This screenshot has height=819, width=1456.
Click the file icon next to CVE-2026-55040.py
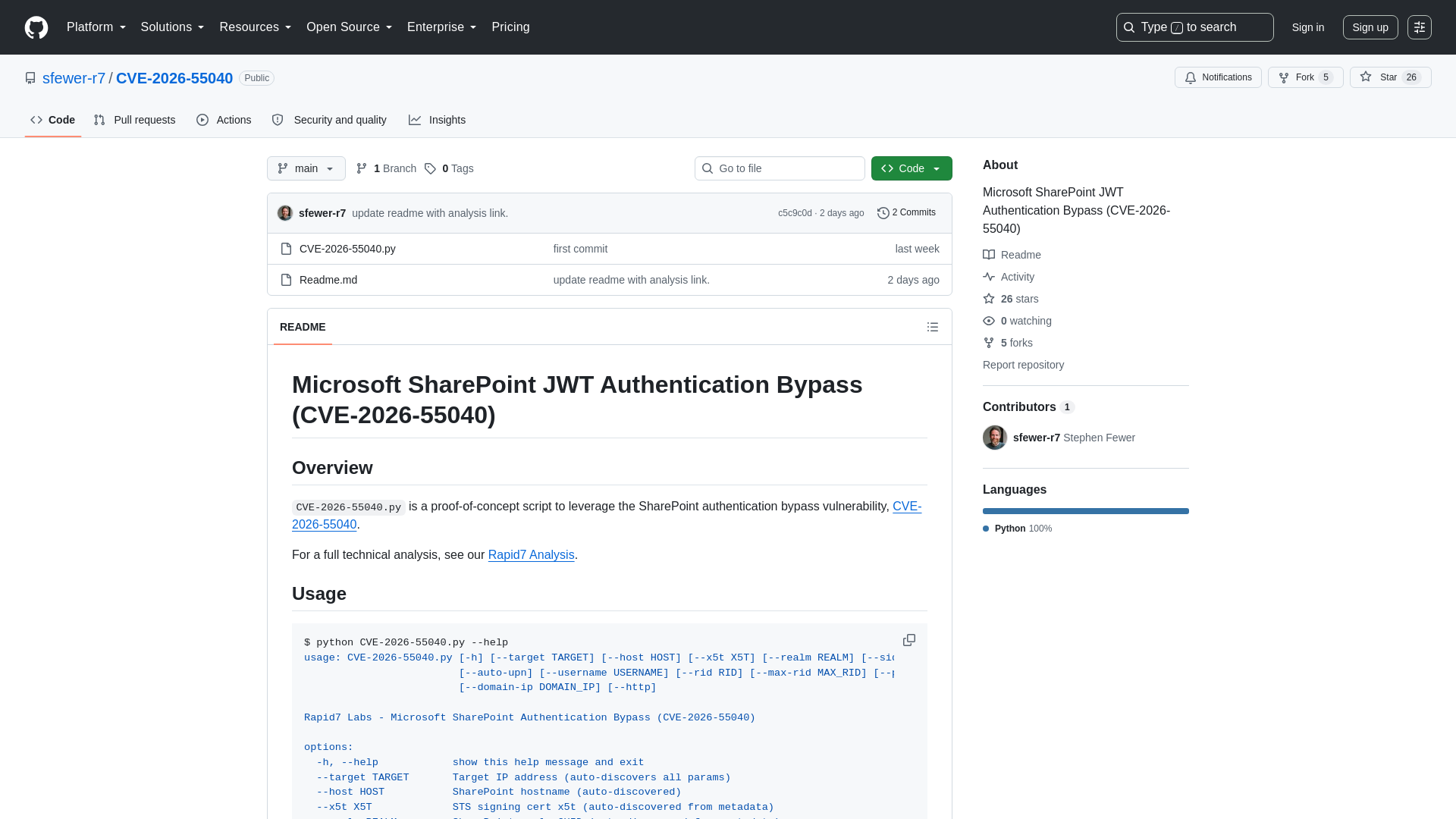(286, 249)
